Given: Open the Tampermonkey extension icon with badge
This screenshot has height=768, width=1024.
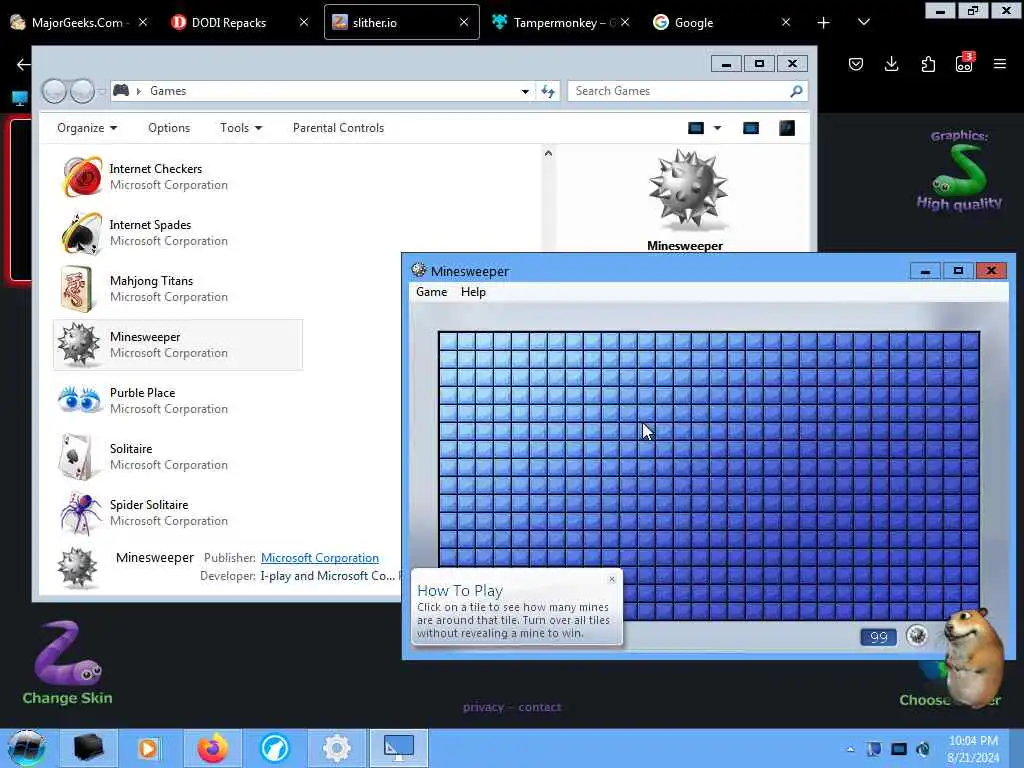Looking at the screenshot, I should click(x=964, y=63).
